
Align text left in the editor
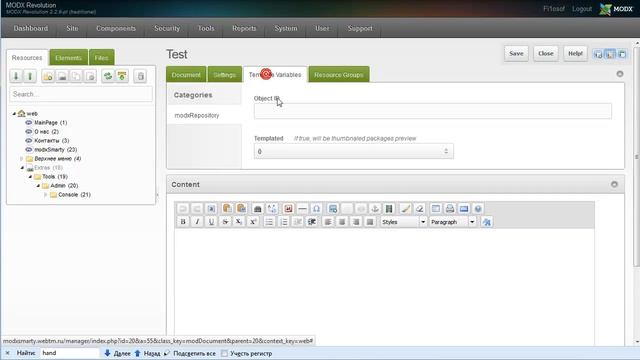point(328,222)
